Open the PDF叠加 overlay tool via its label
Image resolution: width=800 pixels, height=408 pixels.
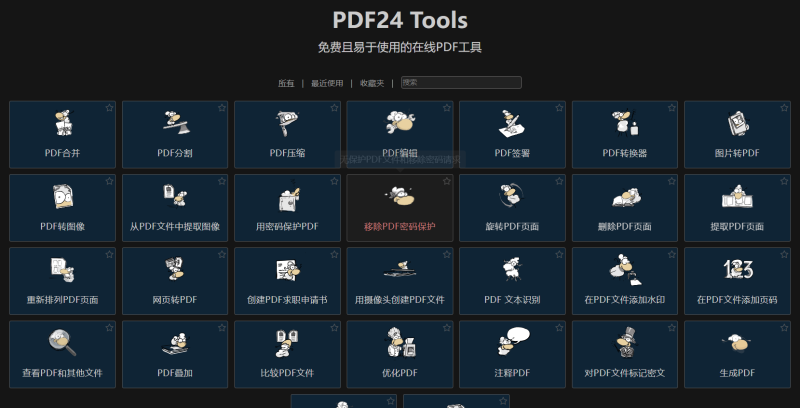pyautogui.click(x=175, y=373)
